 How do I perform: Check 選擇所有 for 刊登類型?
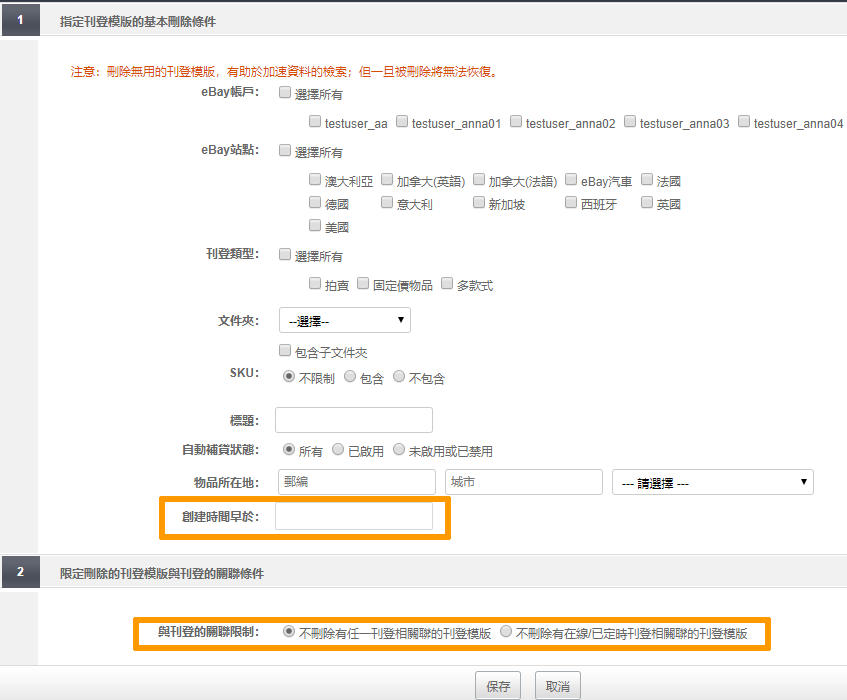[285, 254]
